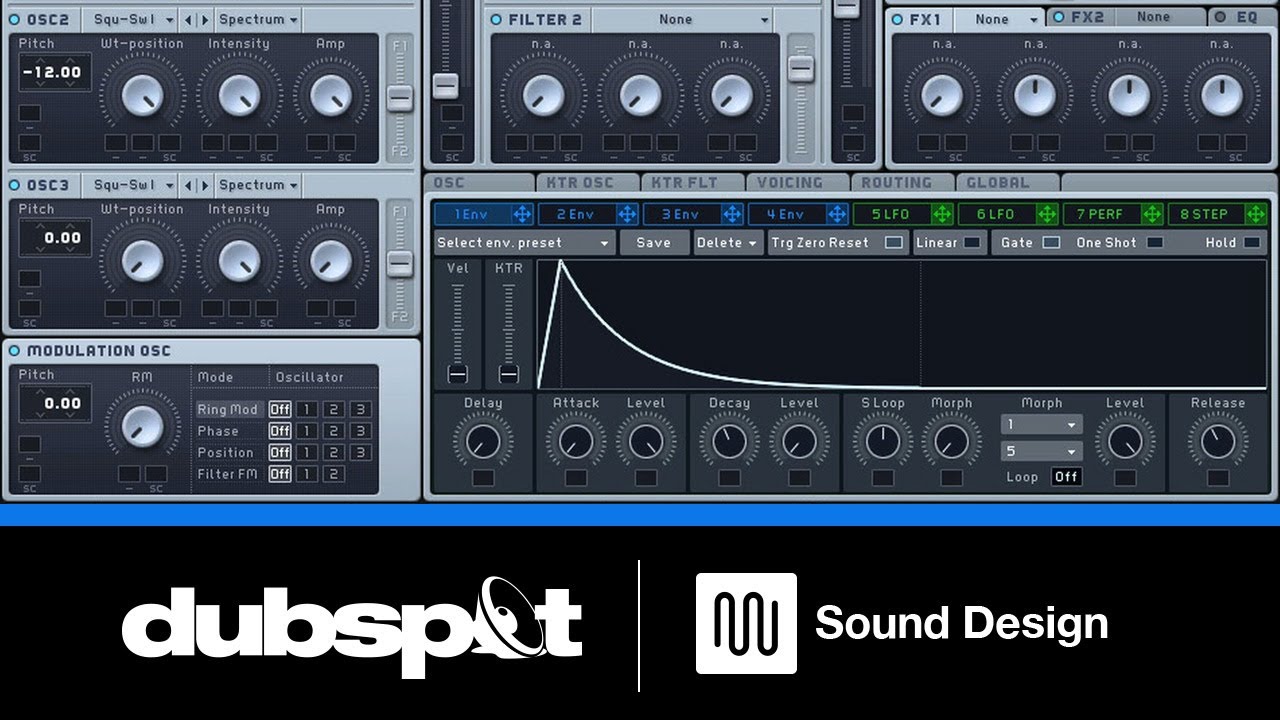Click the 4 Env drag-assign cross icon
The height and width of the screenshot is (720, 1280).
click(837, 214)
